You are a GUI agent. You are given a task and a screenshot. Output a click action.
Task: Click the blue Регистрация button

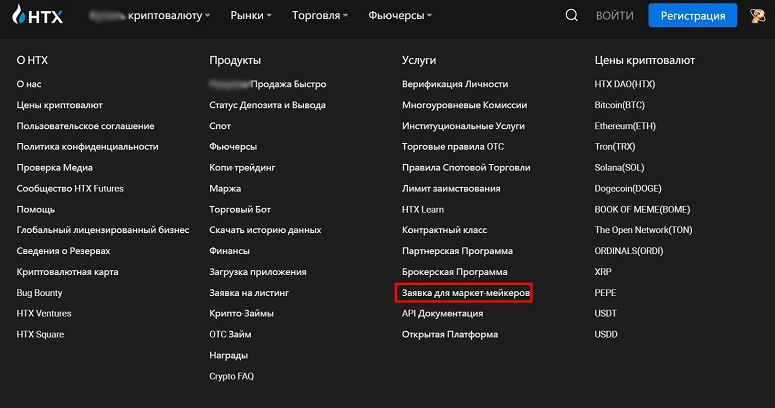point(692,15)
